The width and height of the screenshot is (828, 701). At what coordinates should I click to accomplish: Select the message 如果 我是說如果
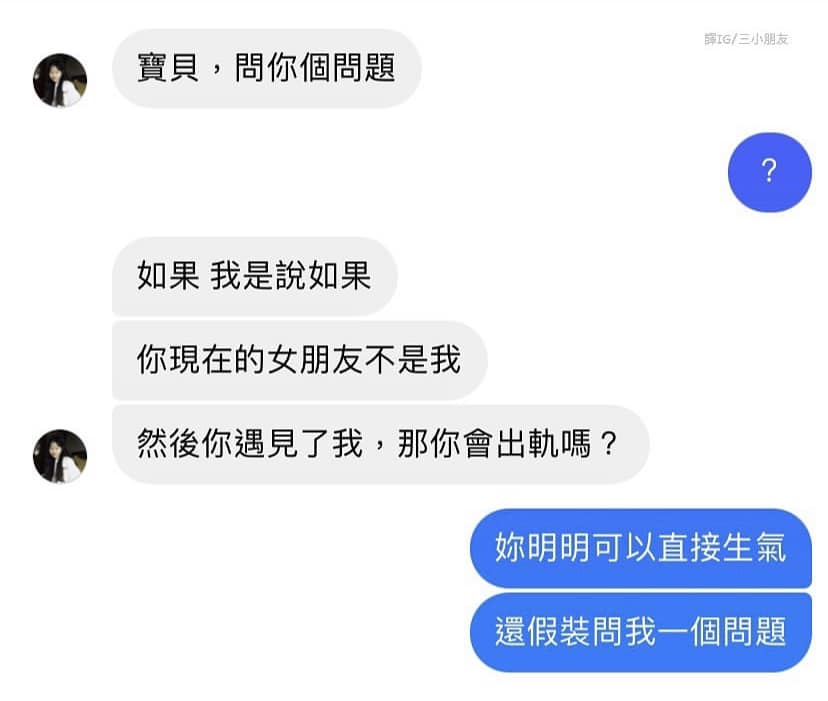coord(255,276)
